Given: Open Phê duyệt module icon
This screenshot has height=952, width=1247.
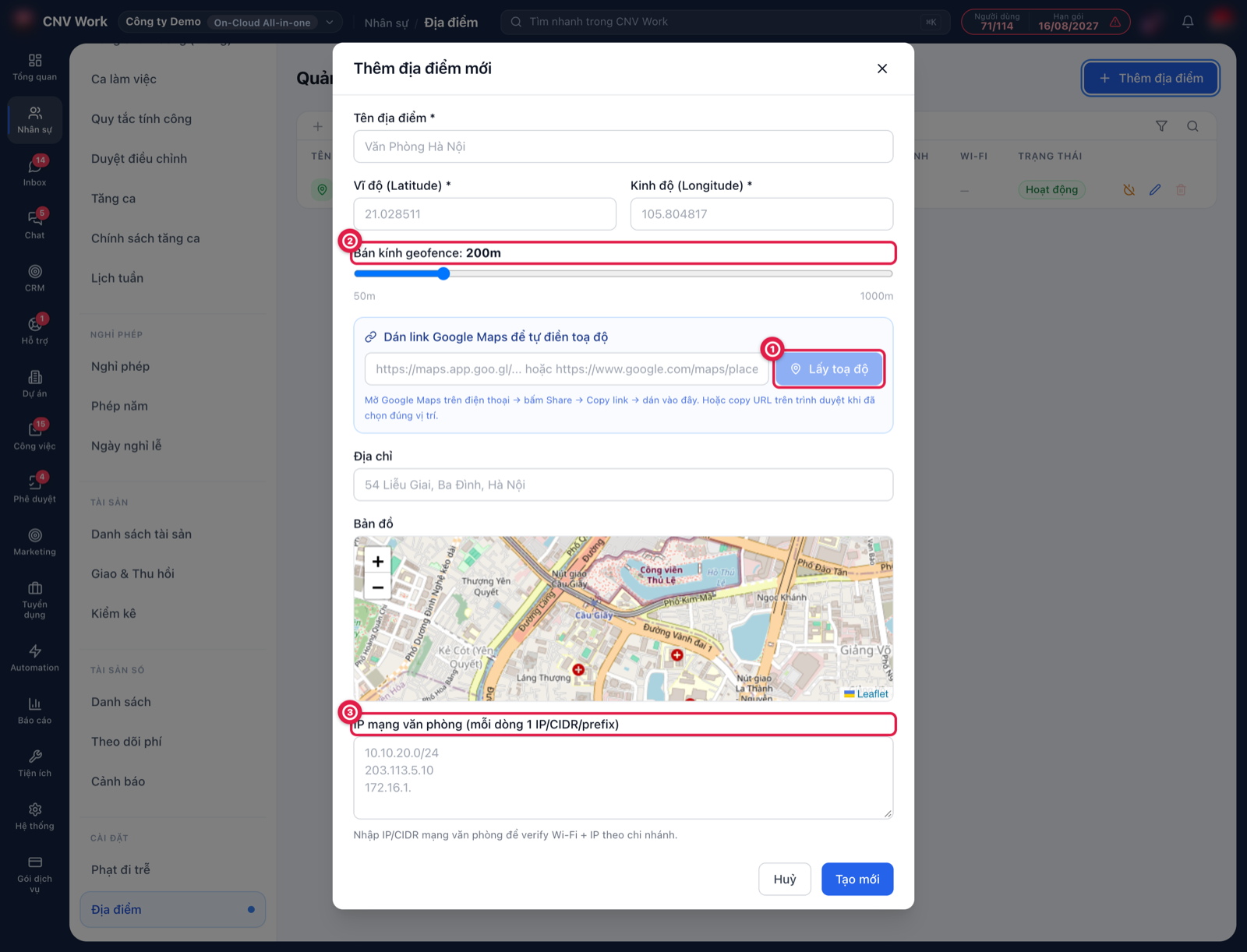Looking at the screenshot, I should pos(34,489).
